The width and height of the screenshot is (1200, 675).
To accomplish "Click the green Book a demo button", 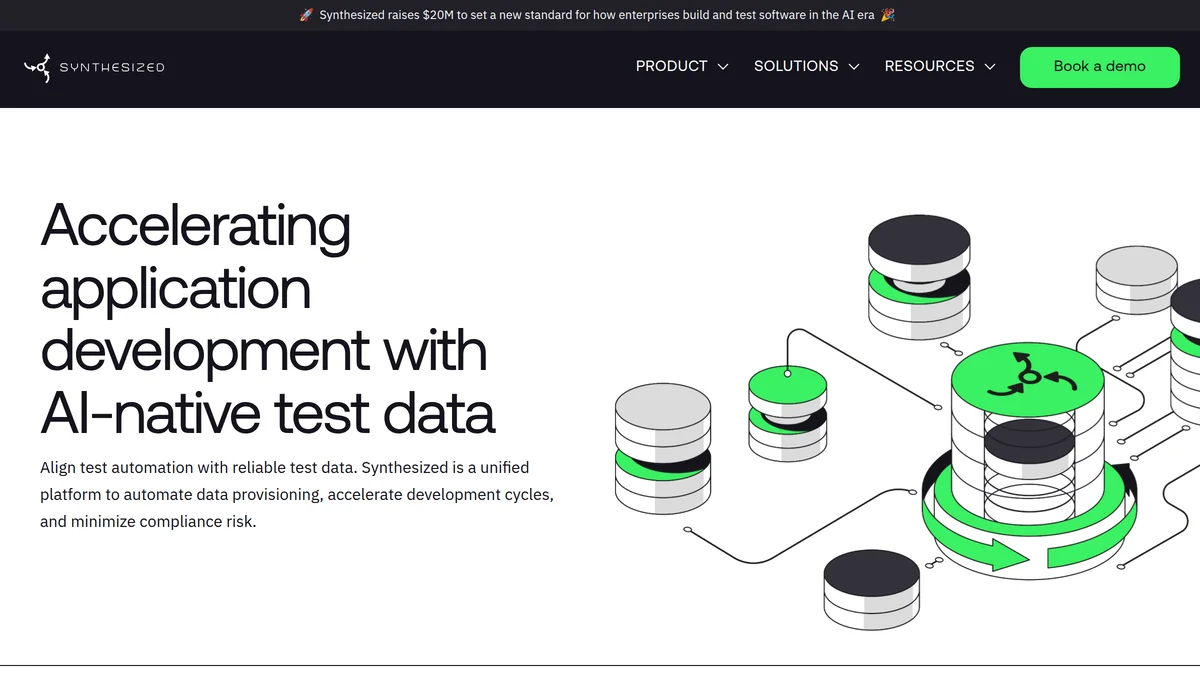I will tap(1099, 67).
